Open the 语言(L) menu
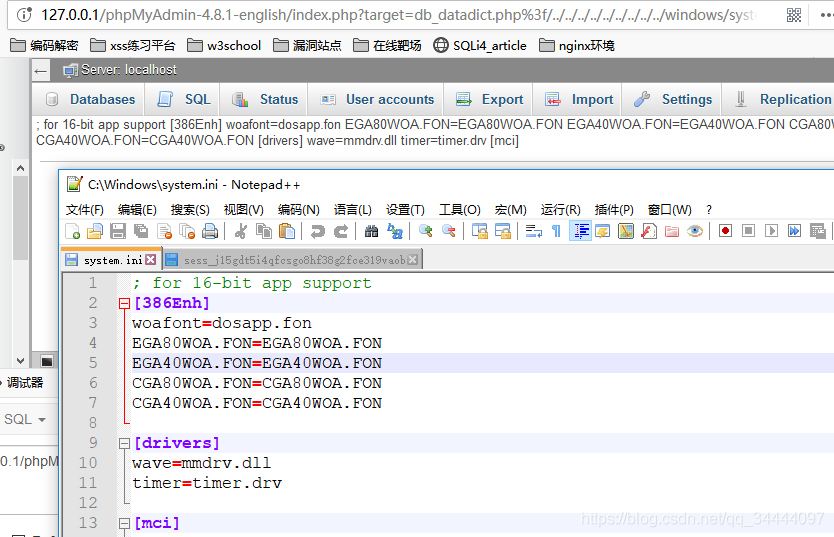Screen dimensions: 834x537 pyautogui.click(x=352, y=210)
